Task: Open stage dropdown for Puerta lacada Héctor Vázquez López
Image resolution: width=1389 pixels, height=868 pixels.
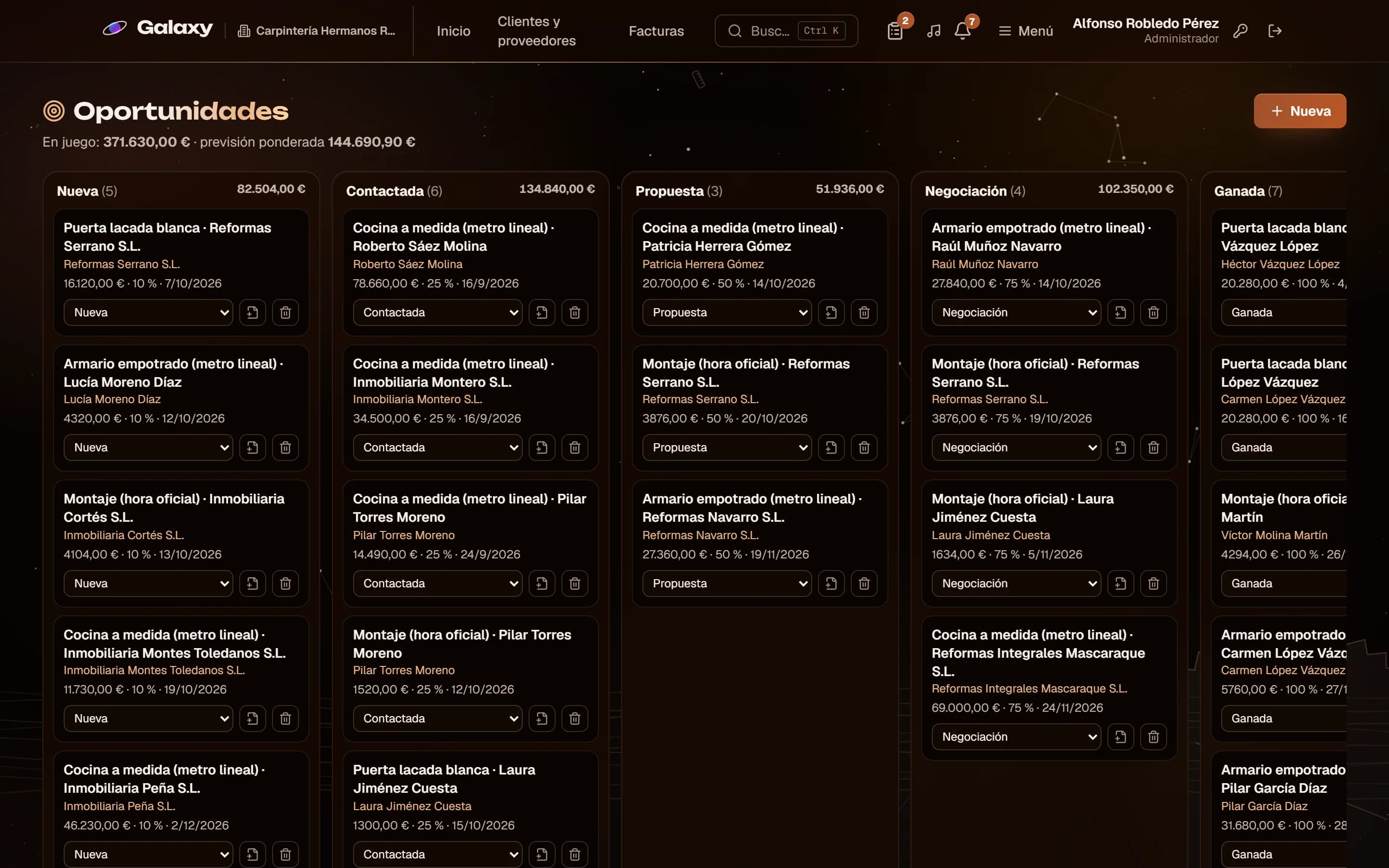Action: click(x=1283, y=312)
